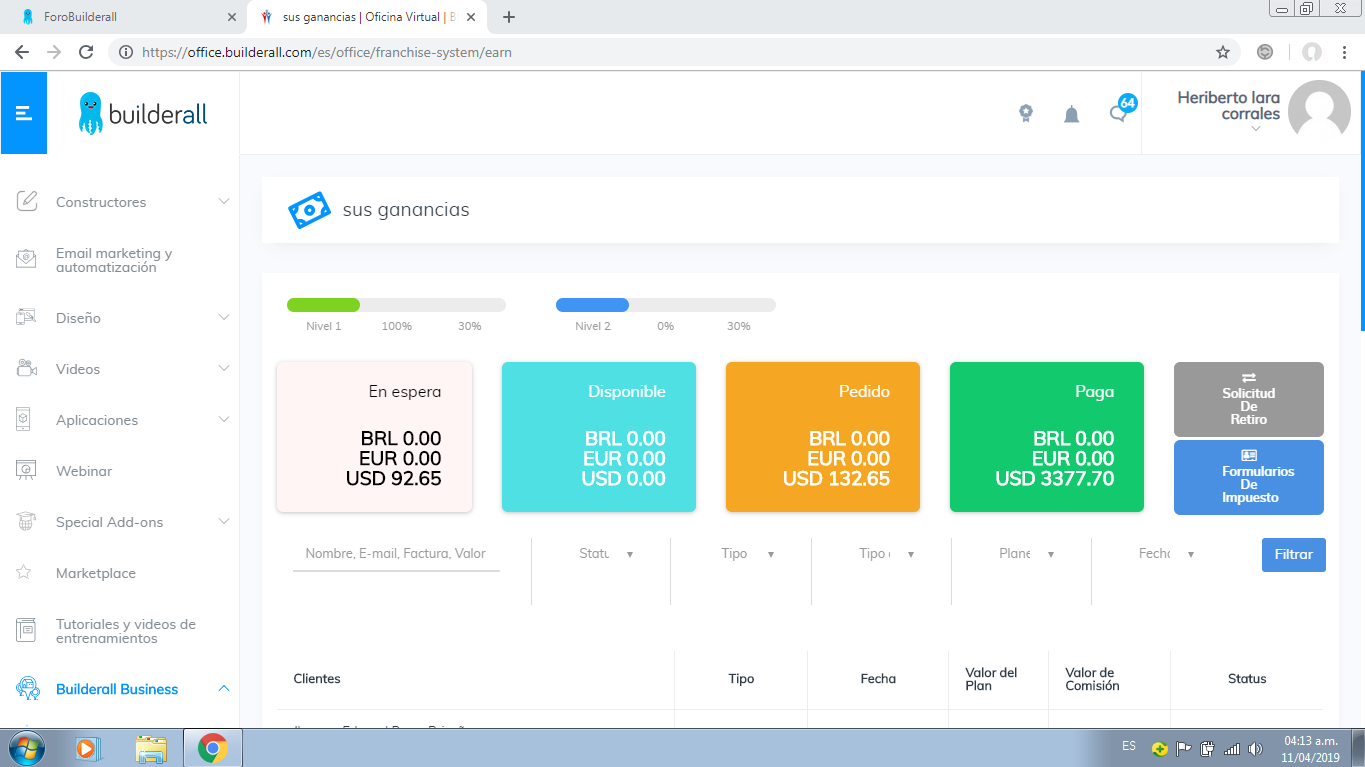Click the Disponible earnings card
1365x767 pixels.
point(598,437)
